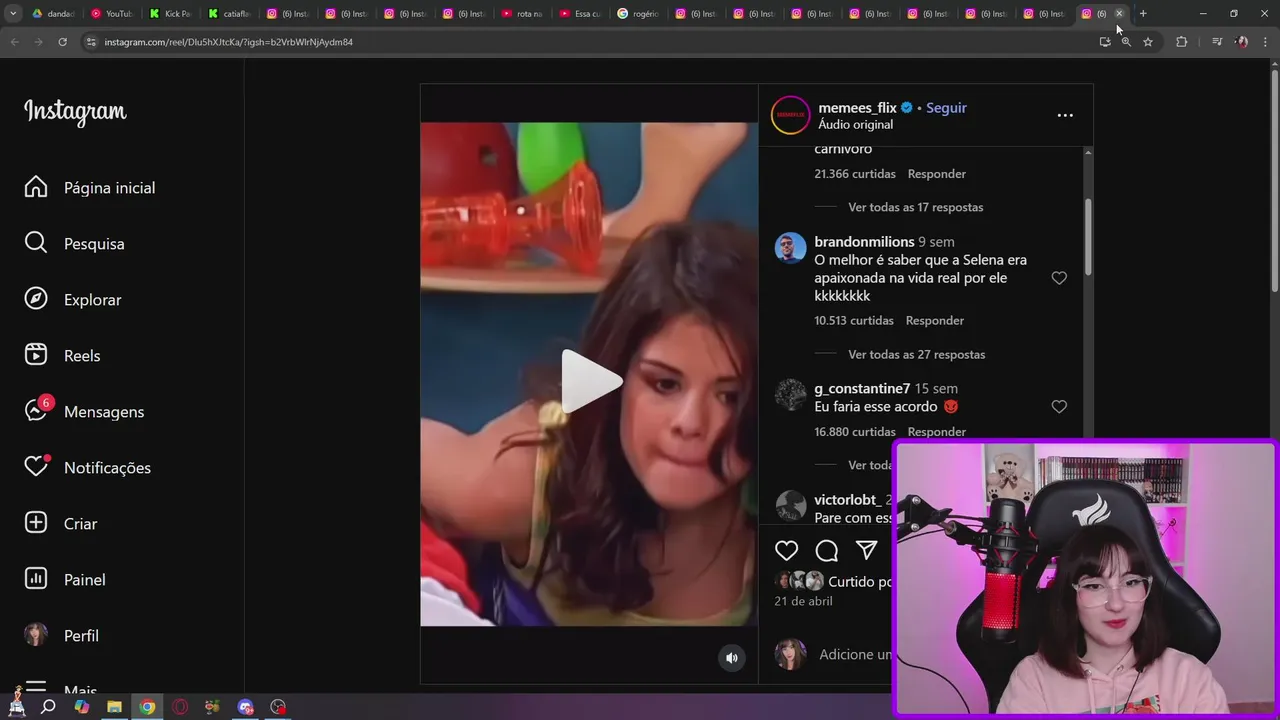Open OBS Studio from taskbar

click(278, 707)
